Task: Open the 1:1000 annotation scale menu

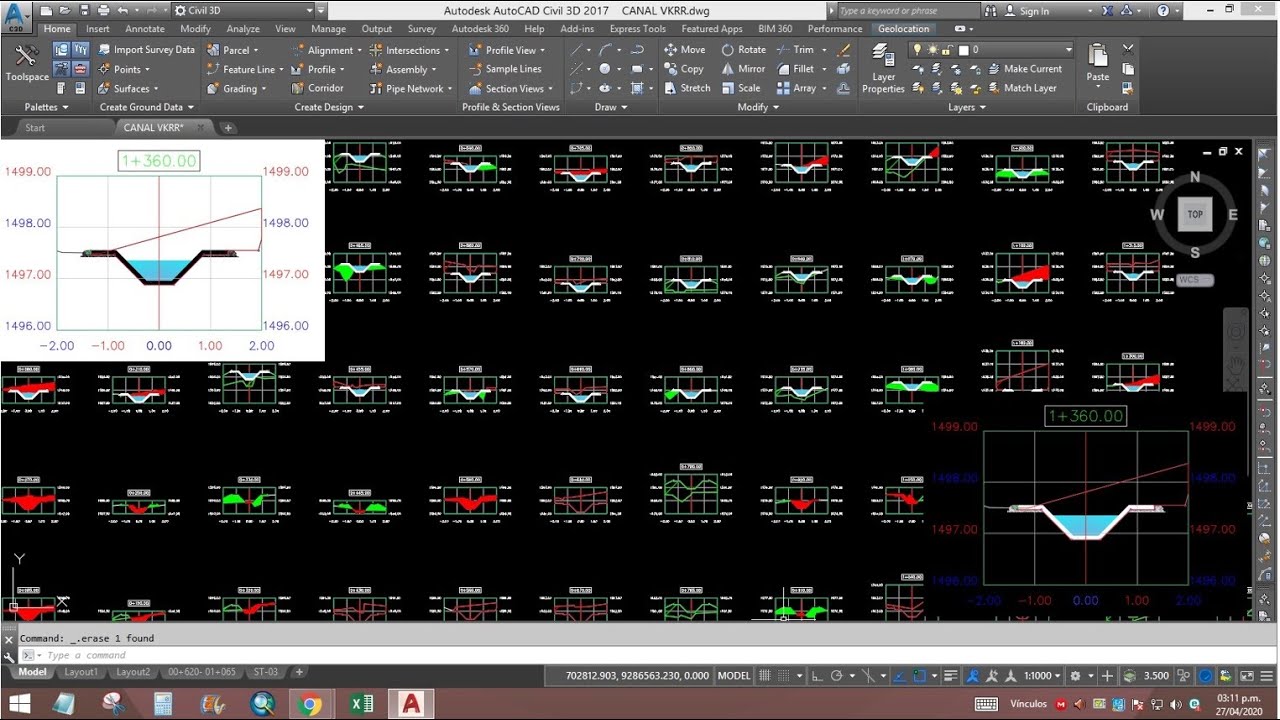Action: (x=1042, y=676)
